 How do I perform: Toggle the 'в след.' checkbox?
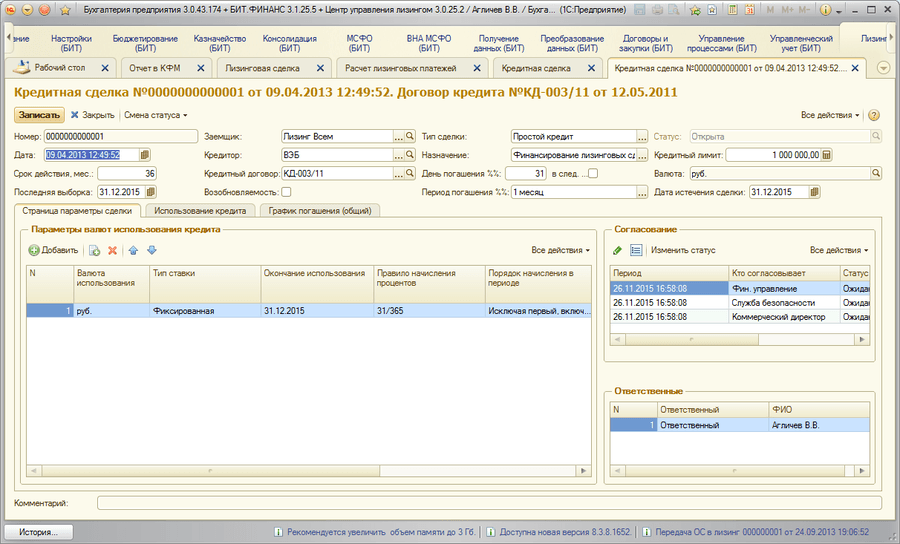pos(593,173)
